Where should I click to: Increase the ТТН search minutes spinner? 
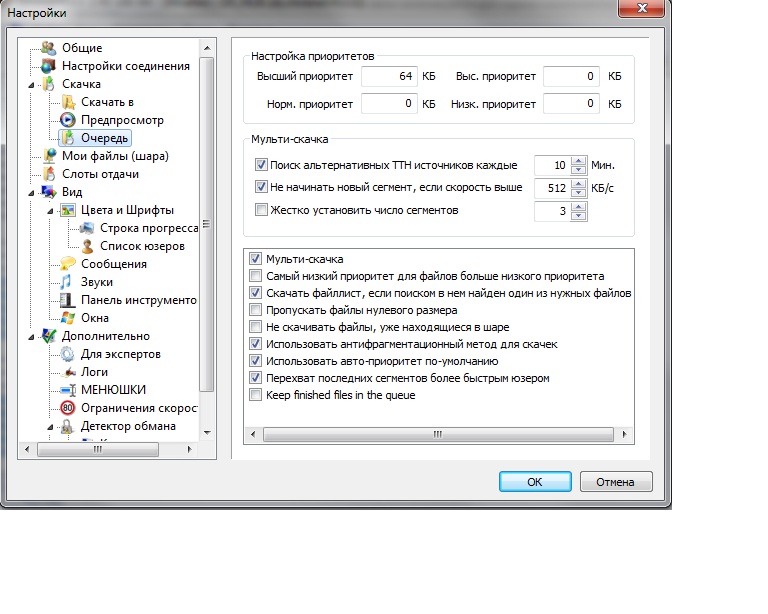pos(579,160)
